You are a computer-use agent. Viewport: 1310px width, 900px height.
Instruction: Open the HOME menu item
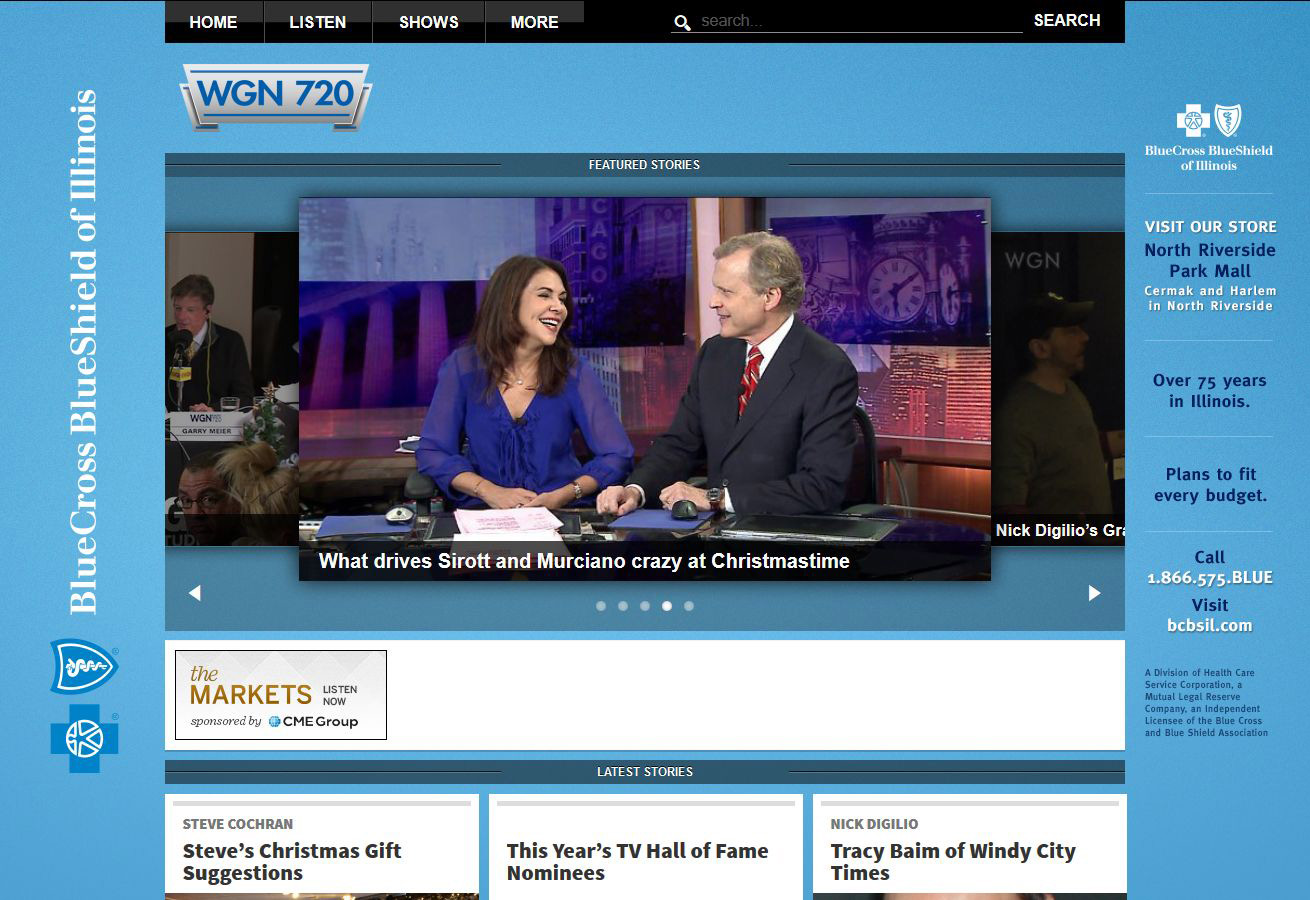click(213, 22)
